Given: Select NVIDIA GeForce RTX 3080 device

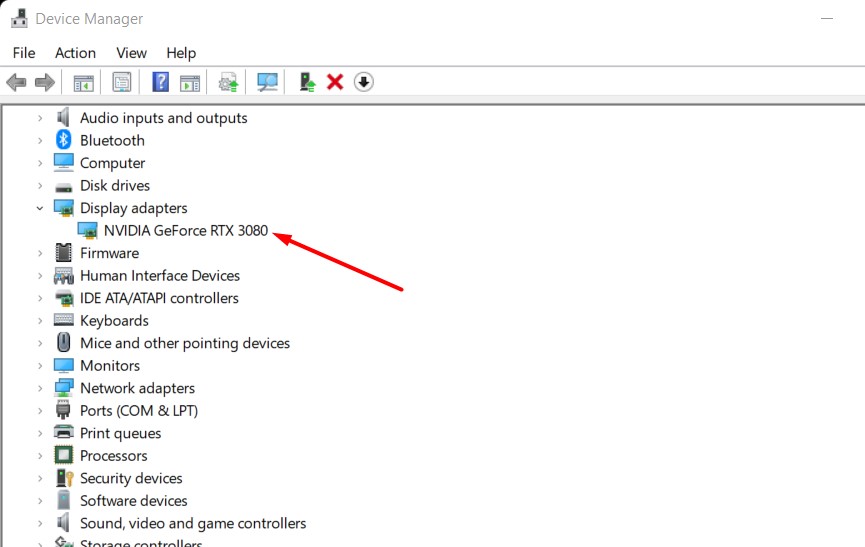Looking at the screenshot, I should pyautogui.click(x=185, y=231).
